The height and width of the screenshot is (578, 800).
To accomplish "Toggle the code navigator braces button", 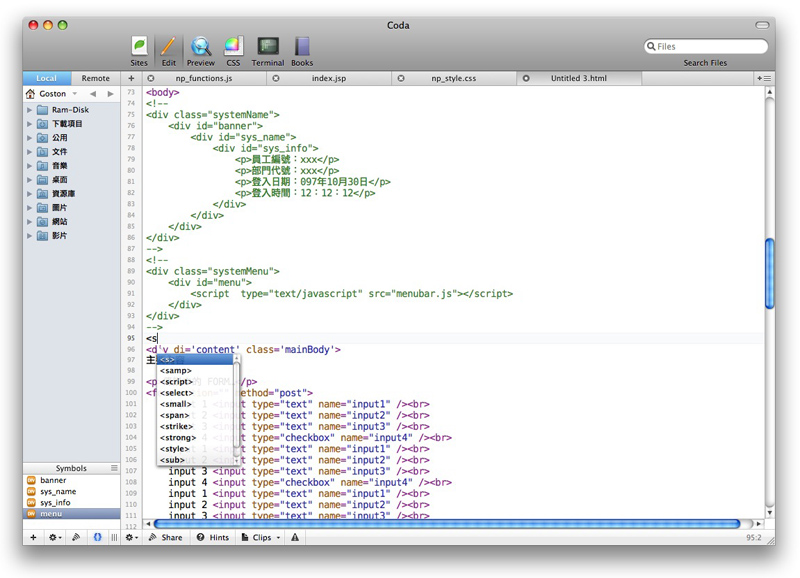I will click(98, 537).
